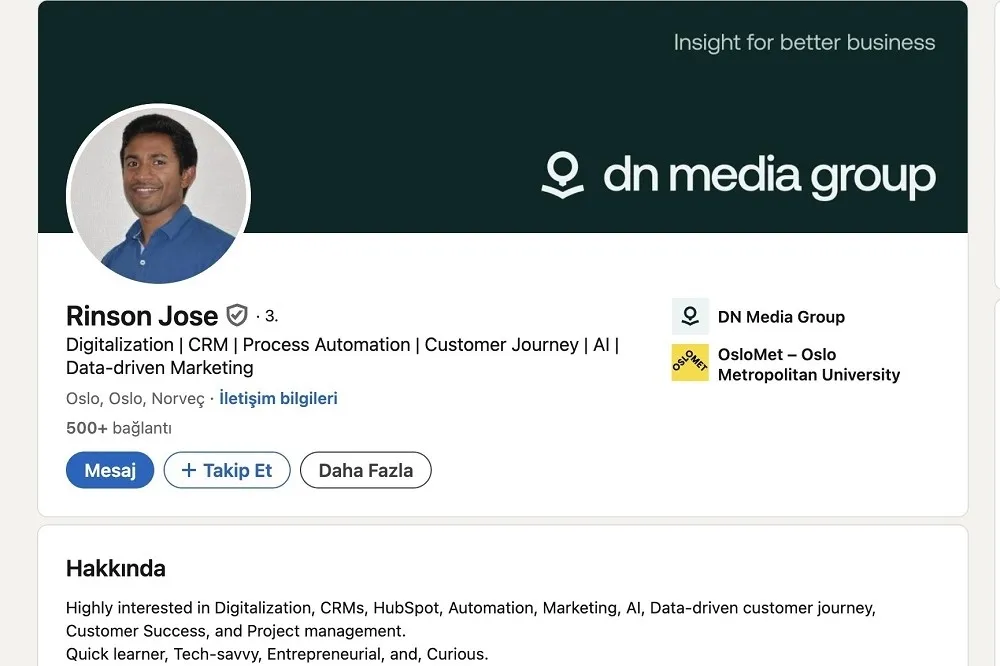The width and height of the screenshot is (1000, 666).
Task: Click the yellow OsloMet logo icon
Action: pyautogui.click(x=690, y=363)
